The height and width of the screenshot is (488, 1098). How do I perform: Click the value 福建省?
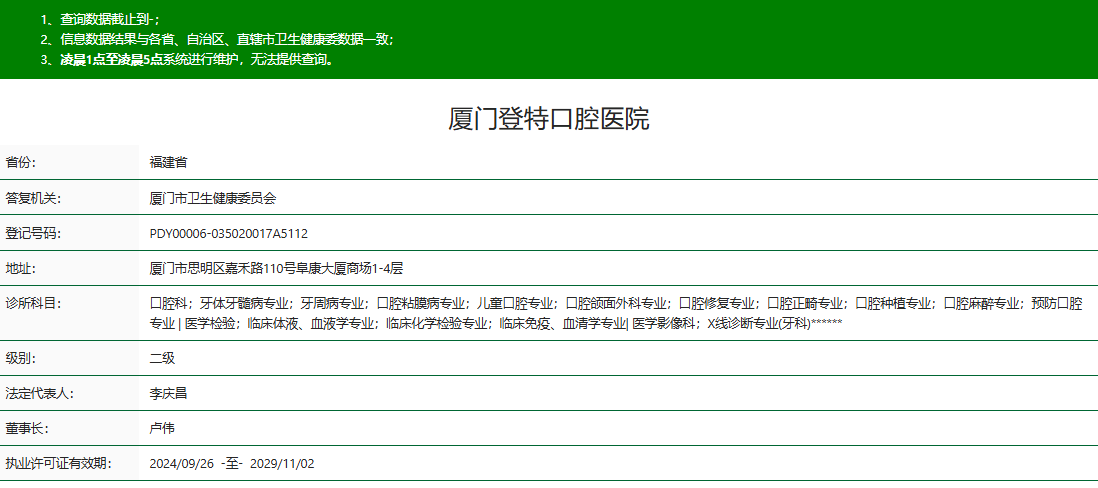[168, 162]
